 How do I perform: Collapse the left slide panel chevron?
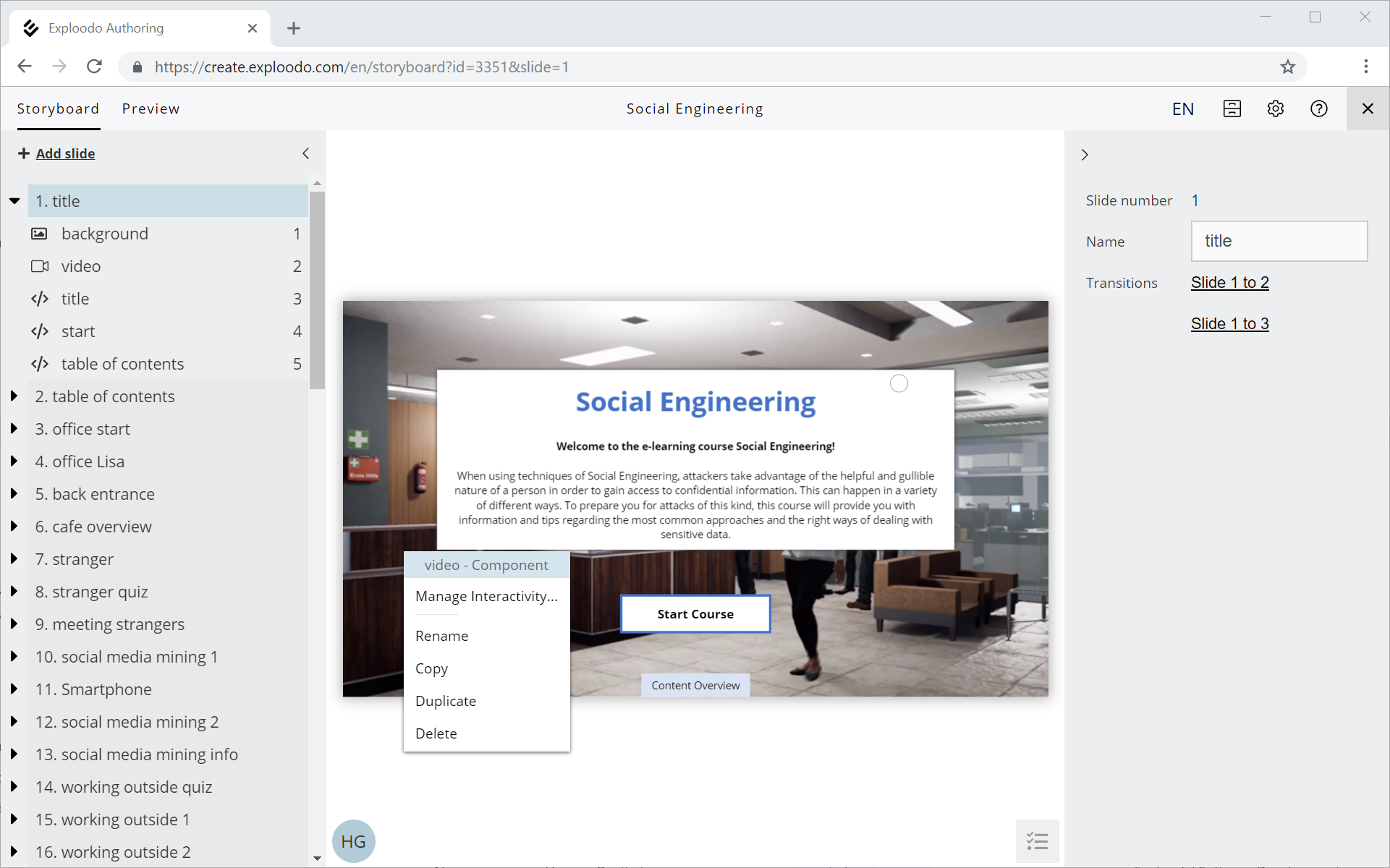tap(306, 153)
